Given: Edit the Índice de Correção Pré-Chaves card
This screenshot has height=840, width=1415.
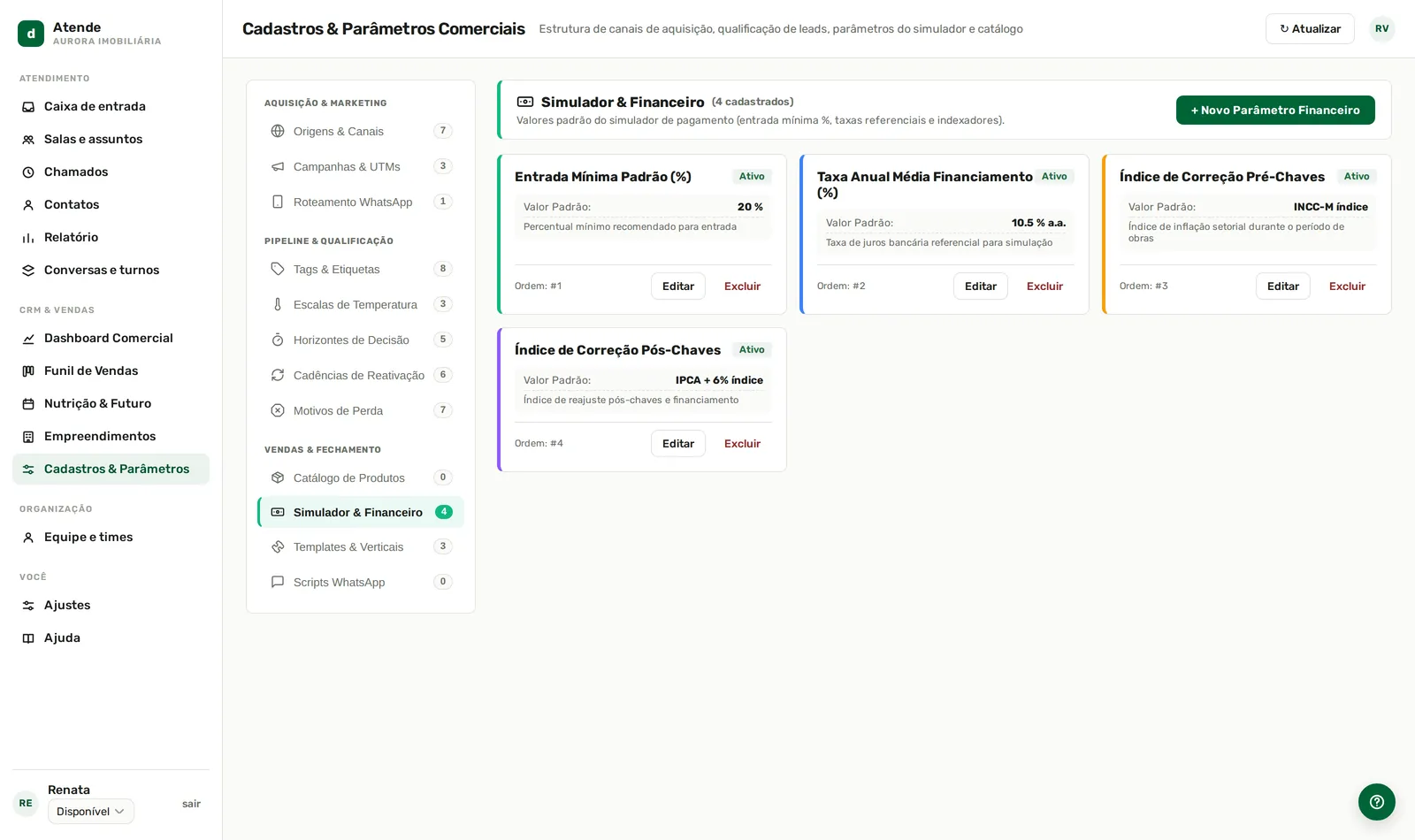Looking at the screenshot, I should point(1283,286).
